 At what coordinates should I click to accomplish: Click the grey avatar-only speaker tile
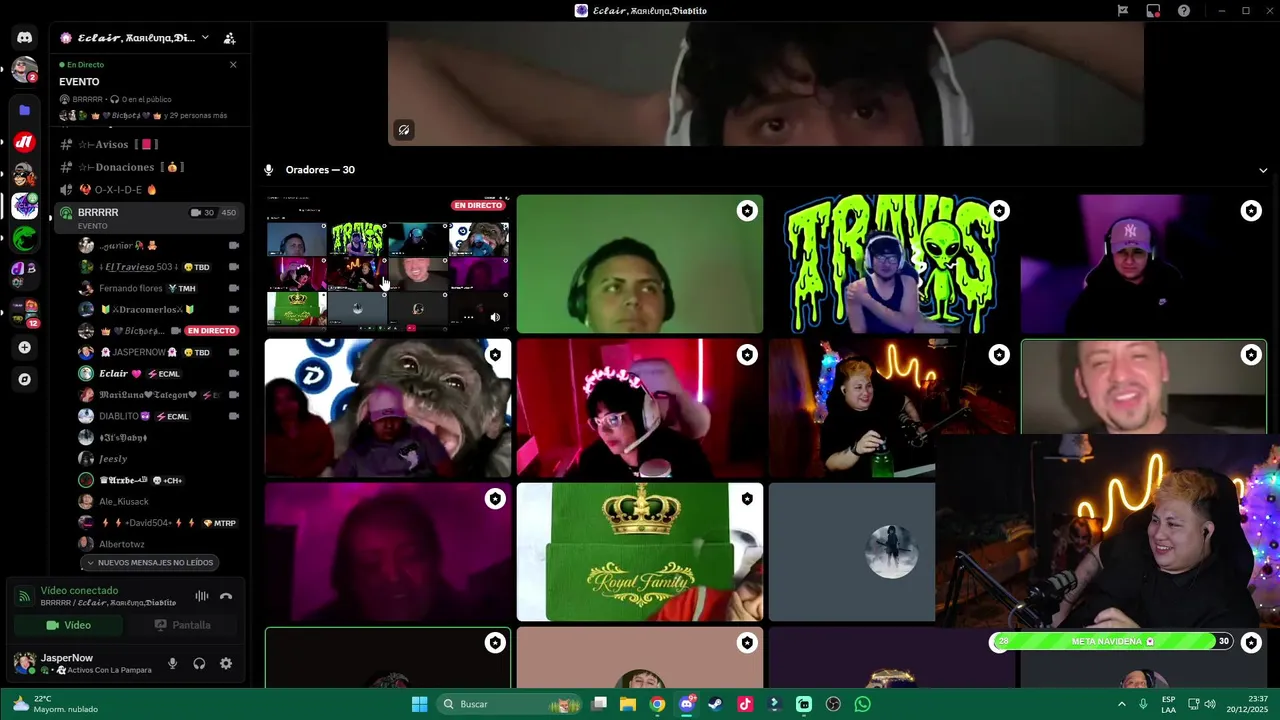click(852, 552)
